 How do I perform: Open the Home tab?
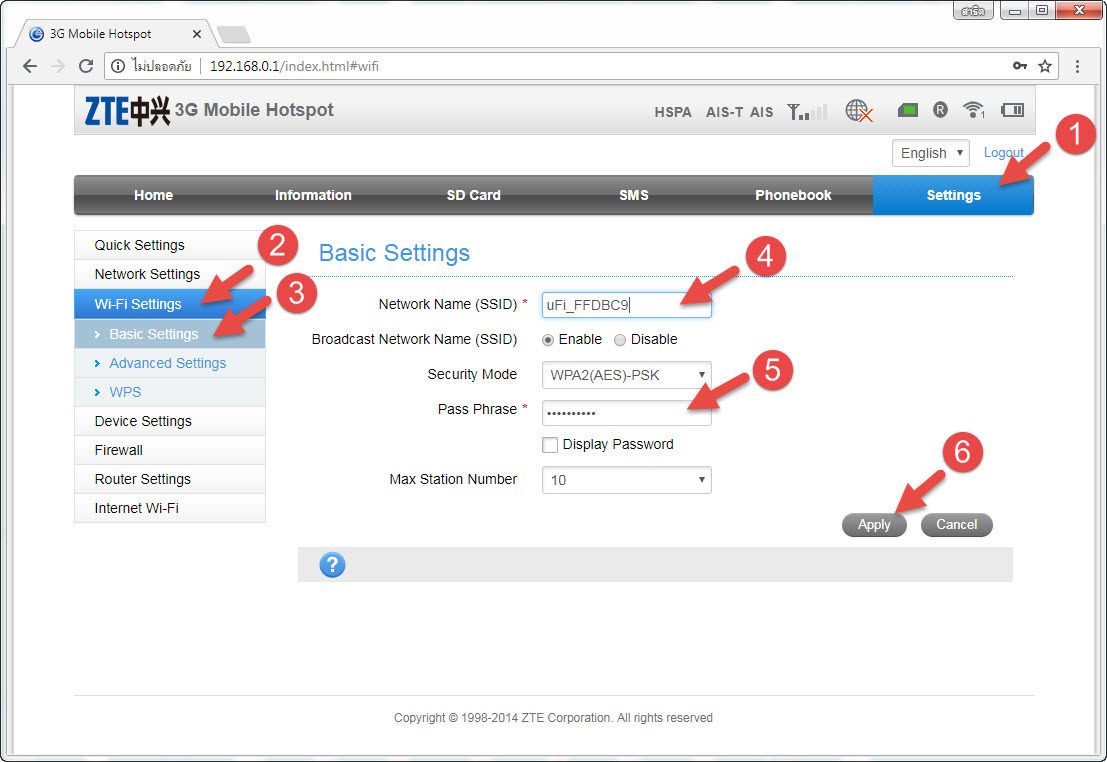point(153,195)
